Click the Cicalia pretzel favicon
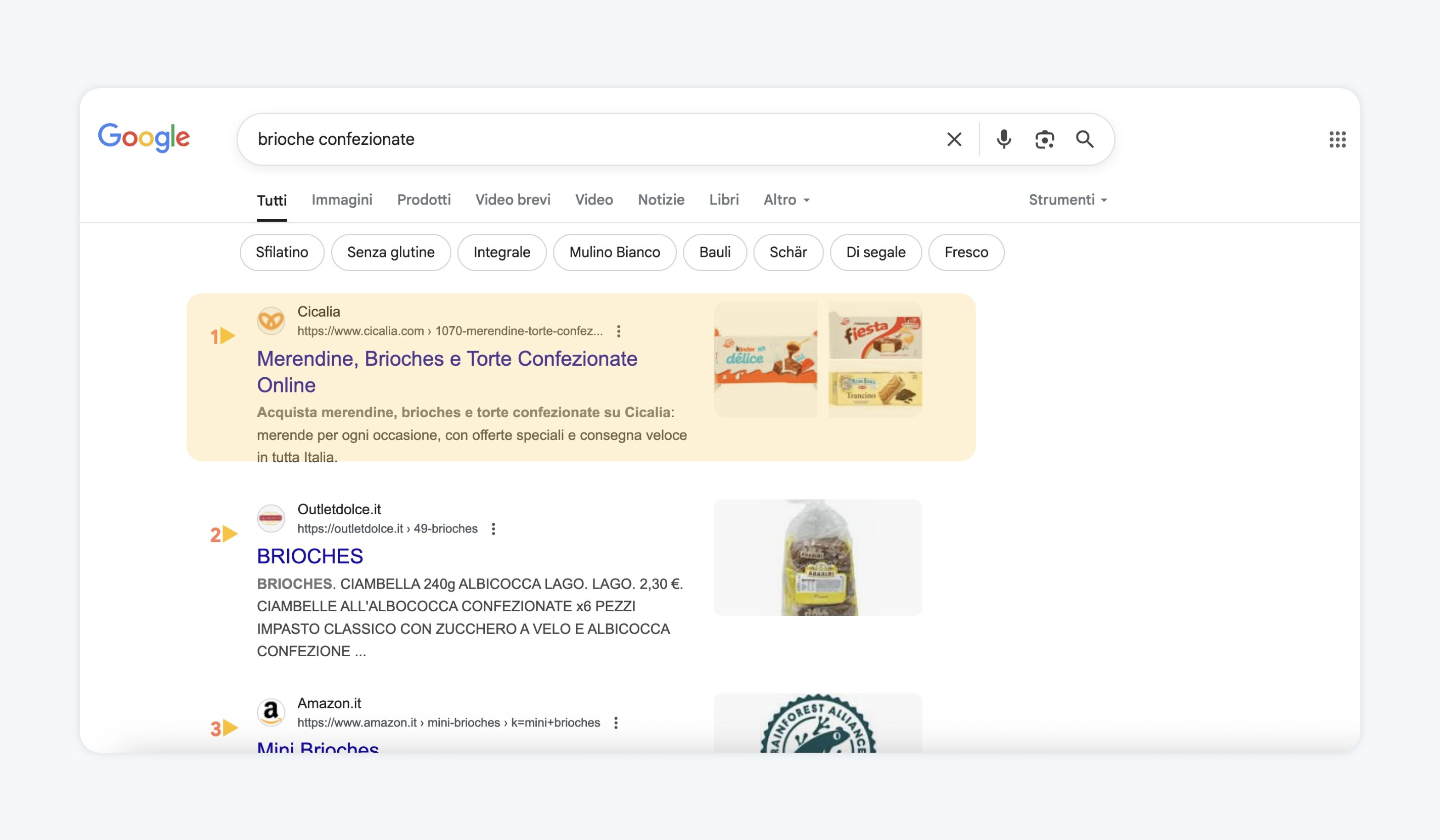This screenshot has width=1440, height=840. coord(271,321)
